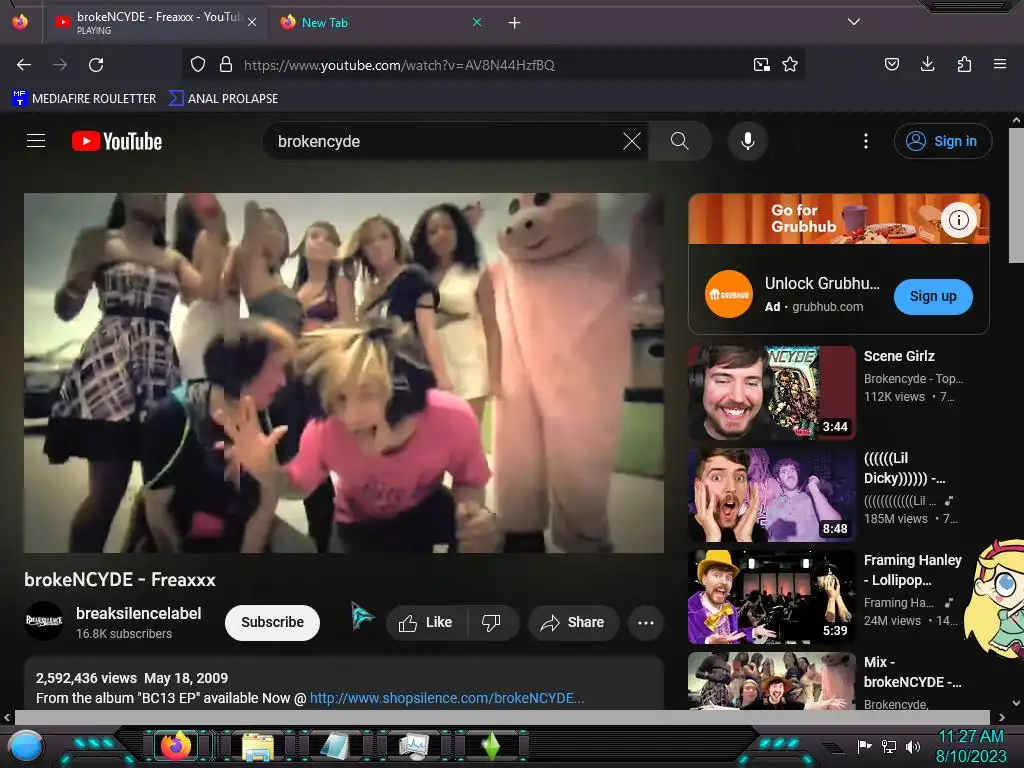Click the Sign in button
1024x768 pixels.
point(943,141)
